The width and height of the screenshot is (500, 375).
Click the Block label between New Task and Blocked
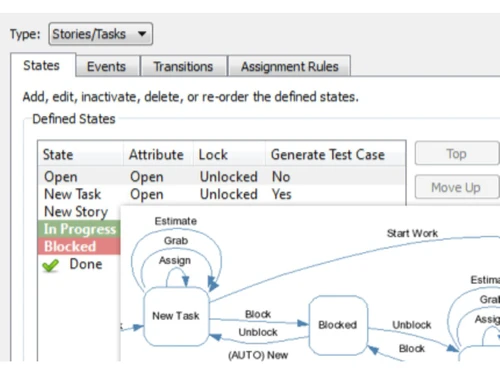(258, 314)
